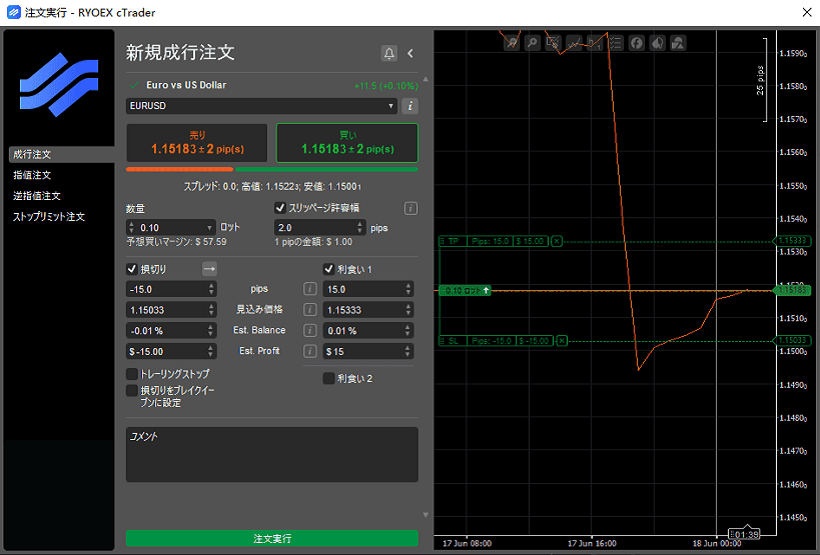Screen dimensions: 820x555
Task: Open info icon in the pips row
Action: [310, 289]
